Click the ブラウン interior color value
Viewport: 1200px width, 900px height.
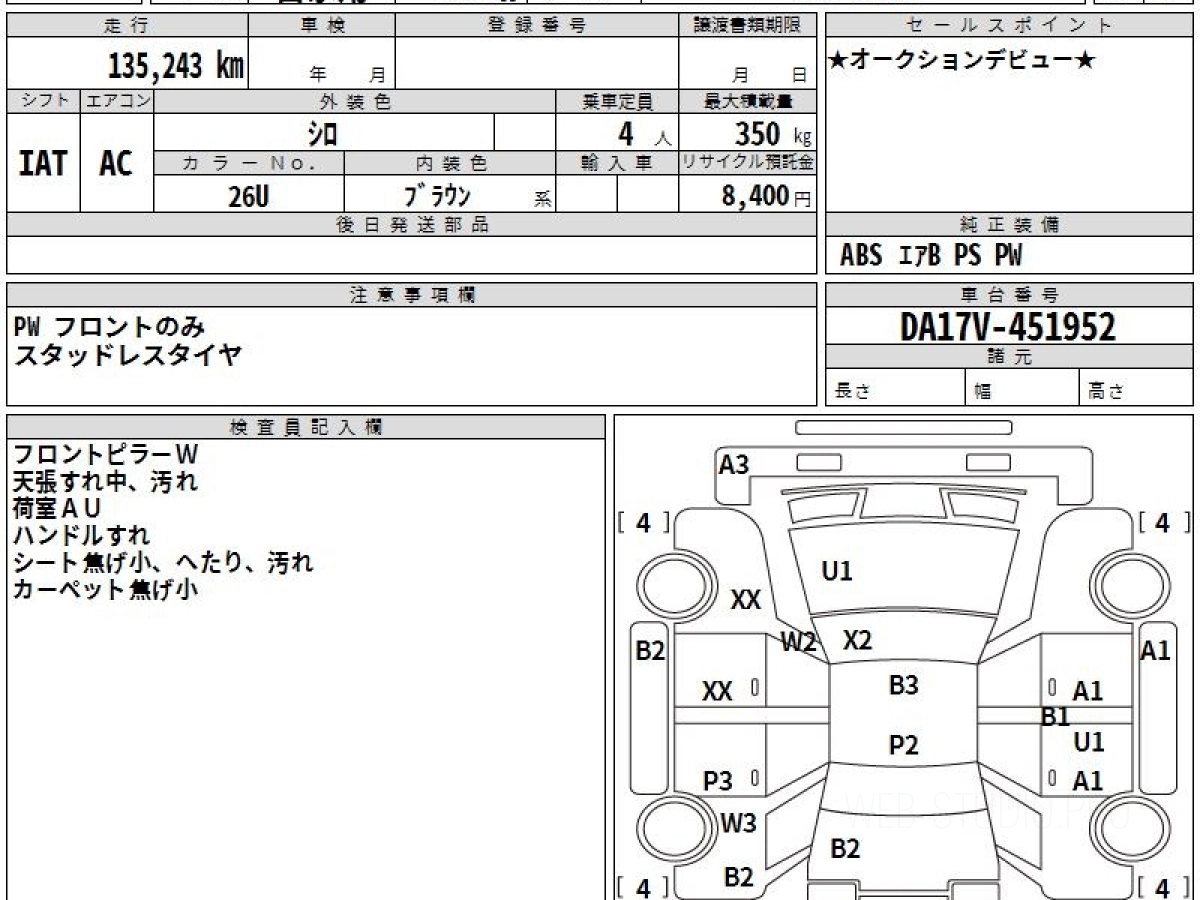click(x=436, y=195)
